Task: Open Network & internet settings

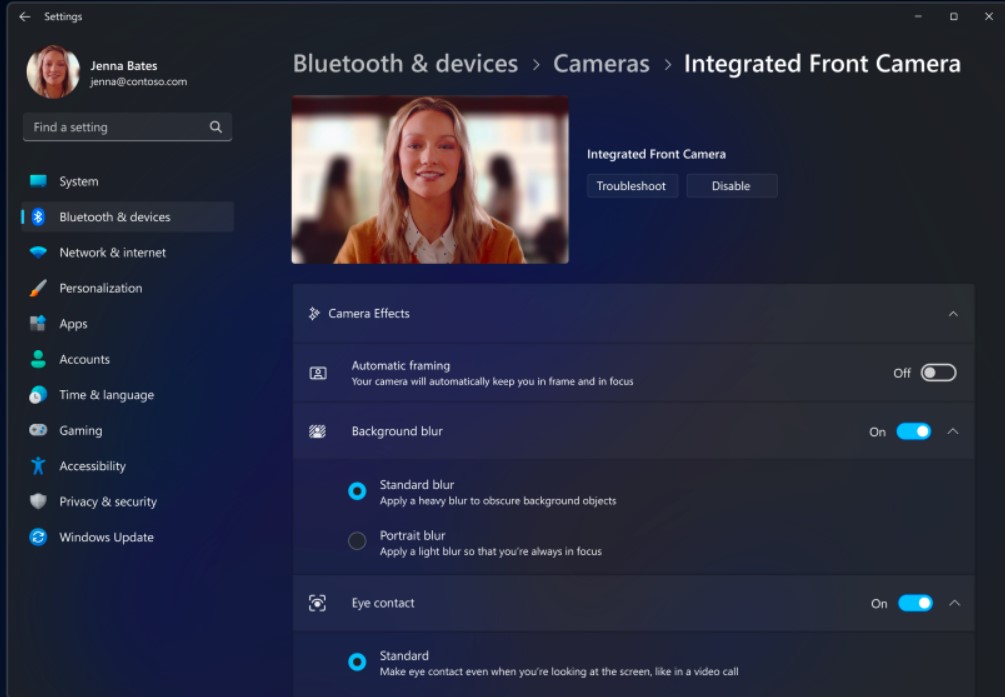Action: (x=128, y=253)
